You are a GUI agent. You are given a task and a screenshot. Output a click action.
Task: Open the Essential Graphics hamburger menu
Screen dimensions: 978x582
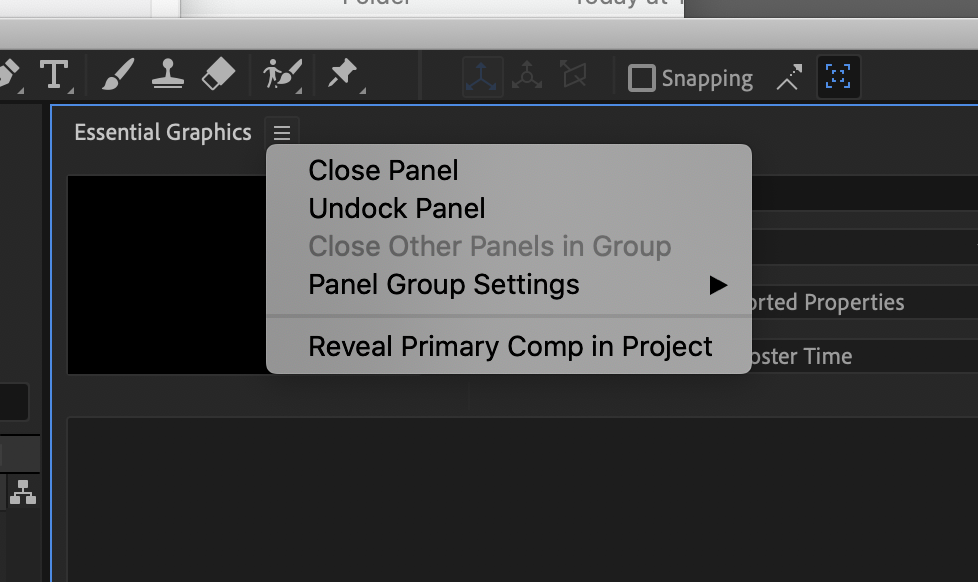[x=281, y=131]
